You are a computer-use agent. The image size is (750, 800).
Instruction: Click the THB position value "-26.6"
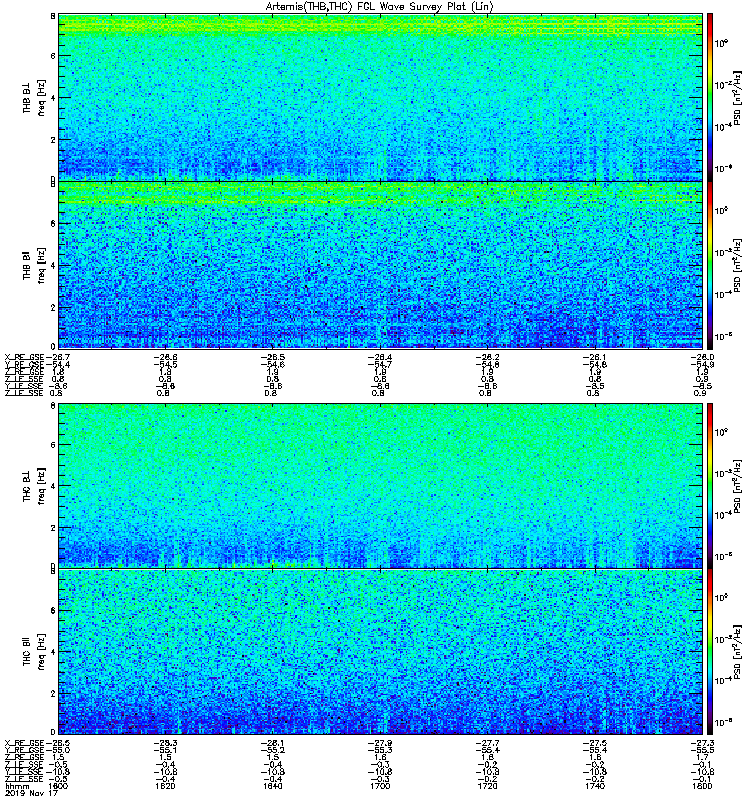coord(165,357)
